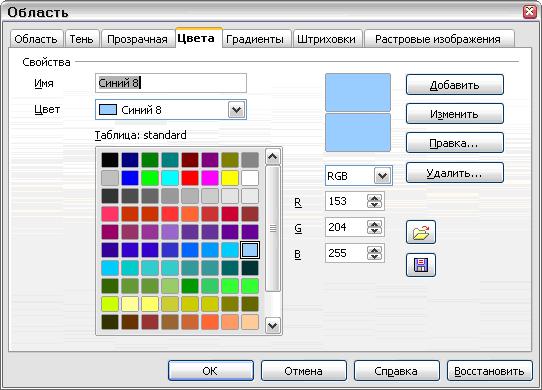Click into the Имя text field

tap(171, 83)
